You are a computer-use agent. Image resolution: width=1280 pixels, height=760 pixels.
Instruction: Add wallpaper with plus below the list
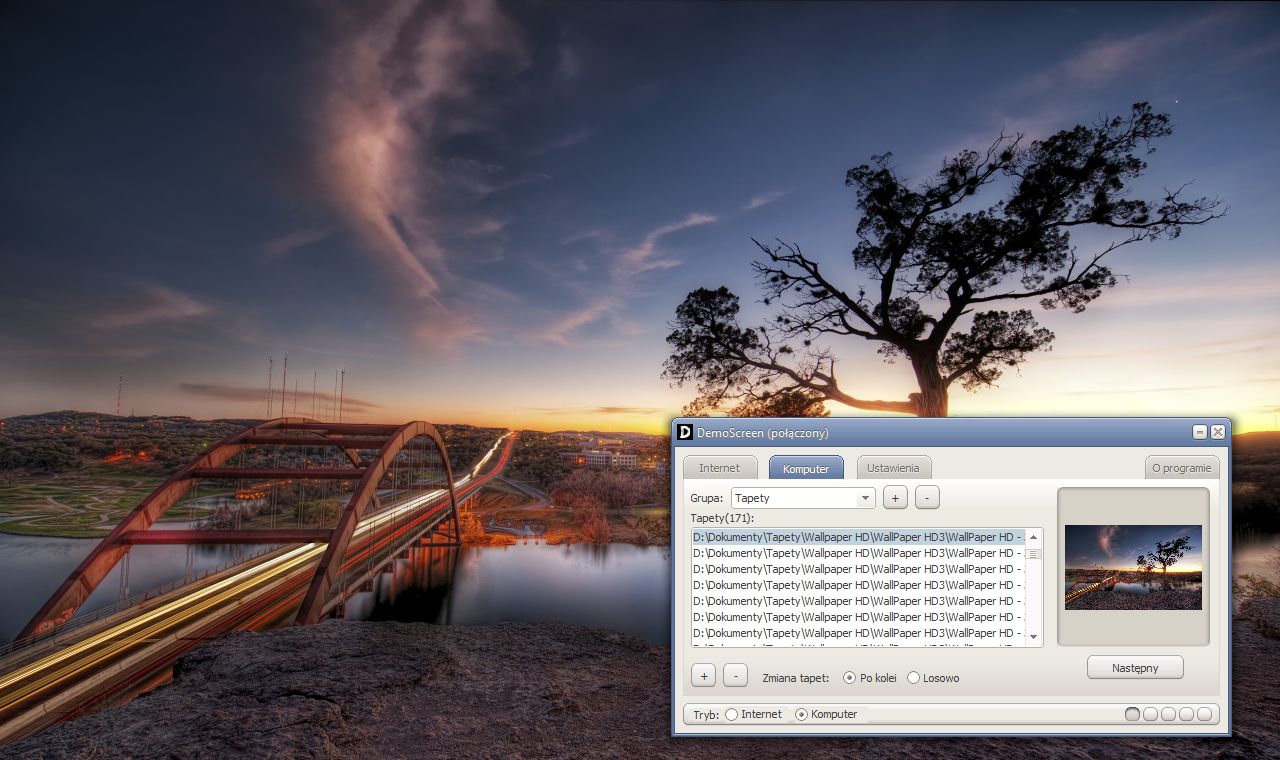pos(703,676)
